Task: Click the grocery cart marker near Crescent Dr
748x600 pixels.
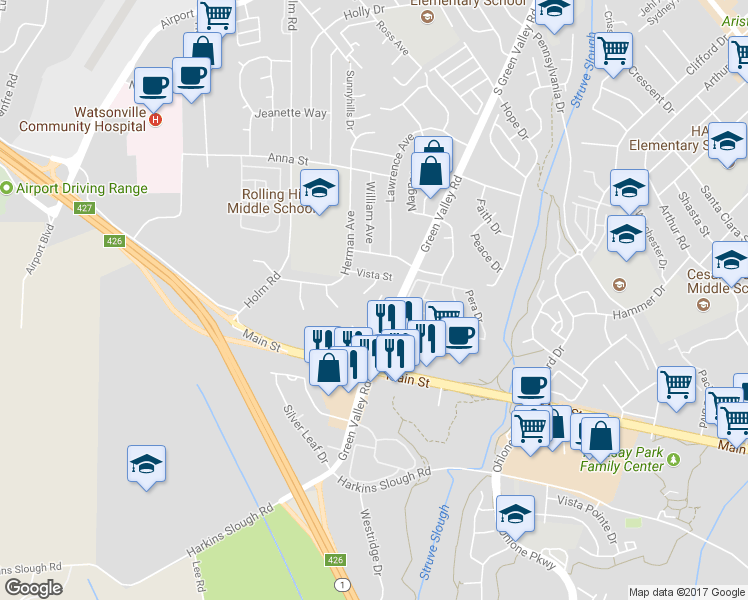Action: pos(613,53)
